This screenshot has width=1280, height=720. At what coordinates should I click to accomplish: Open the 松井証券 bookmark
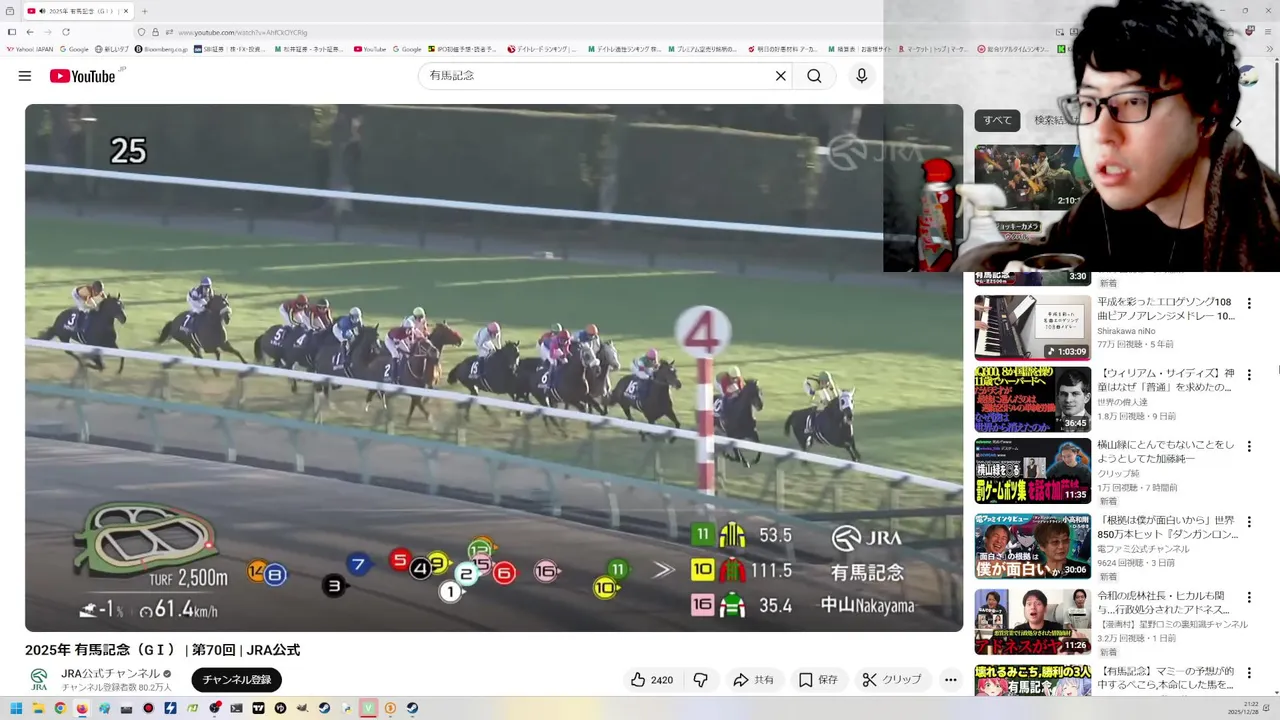pos(309,49)
